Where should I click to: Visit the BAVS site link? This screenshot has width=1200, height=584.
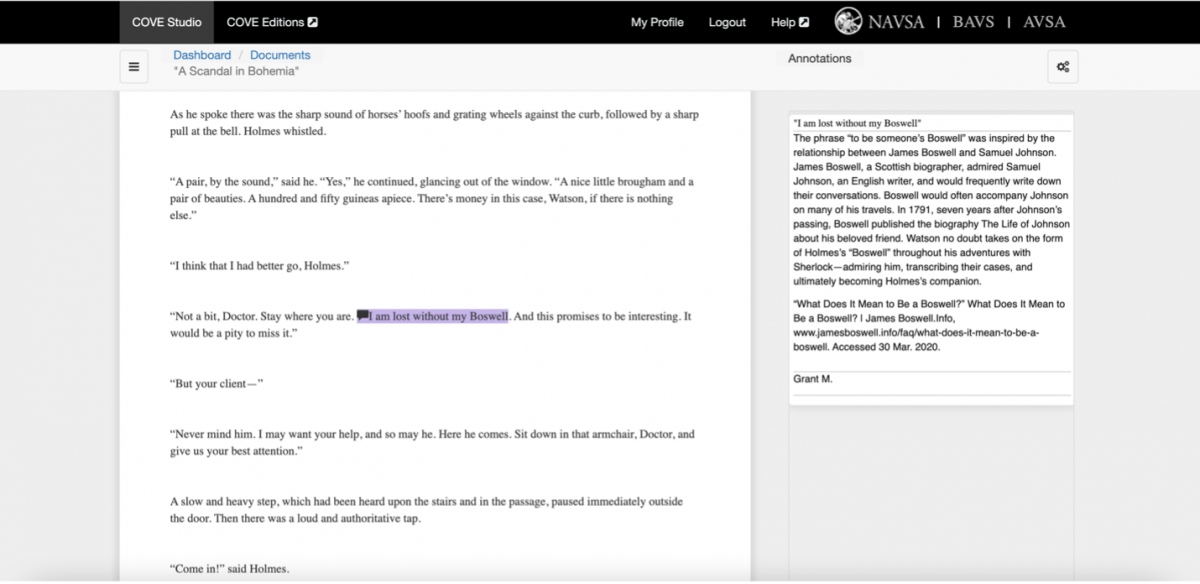pyautogui.click(x=973, y=22)
